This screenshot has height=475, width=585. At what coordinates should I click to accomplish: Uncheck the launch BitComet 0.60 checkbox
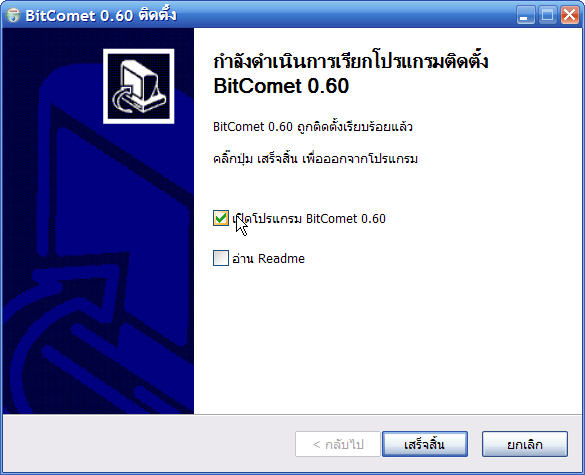[x=221, y=218]
